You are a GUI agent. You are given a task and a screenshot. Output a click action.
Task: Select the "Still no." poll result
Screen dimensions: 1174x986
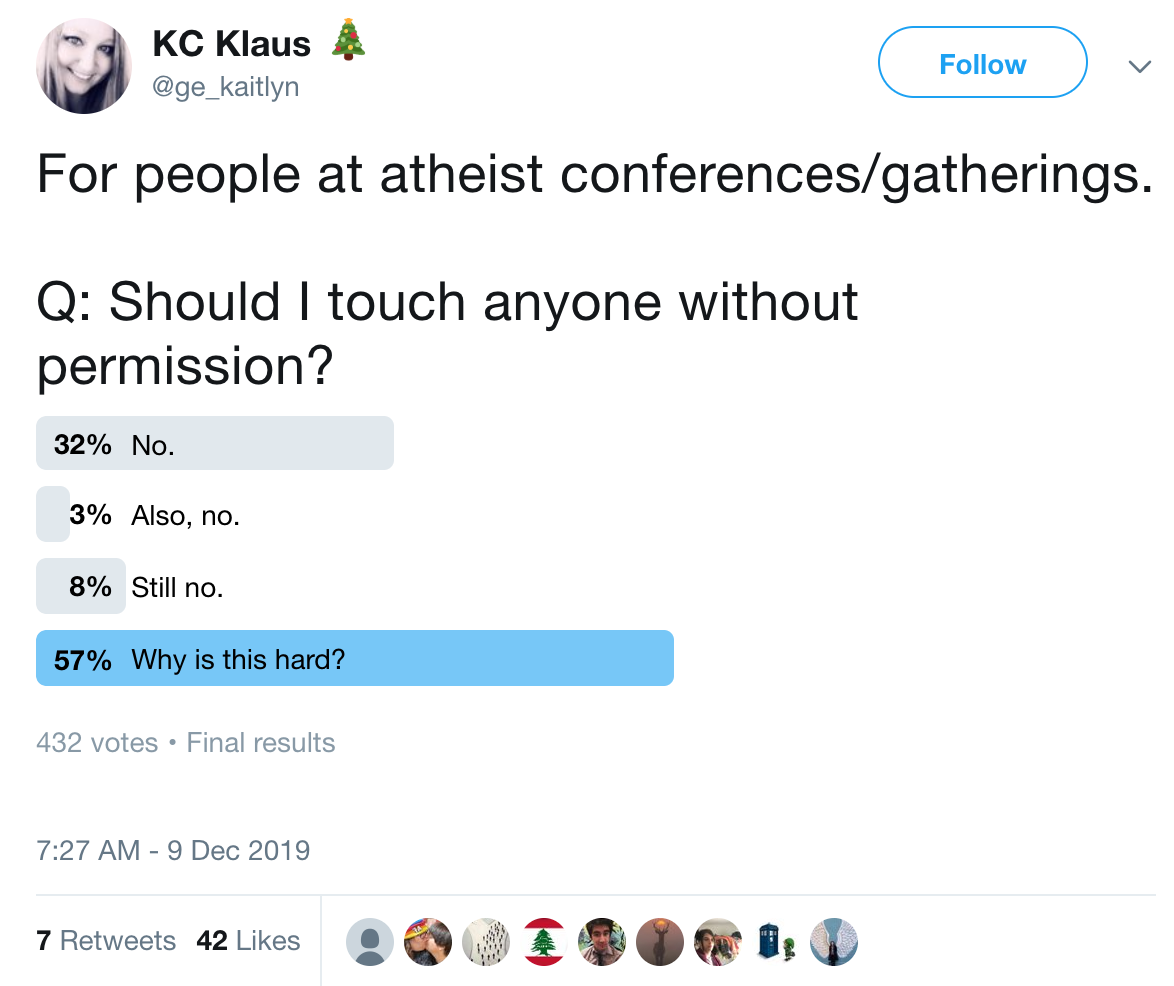(177, 587)
